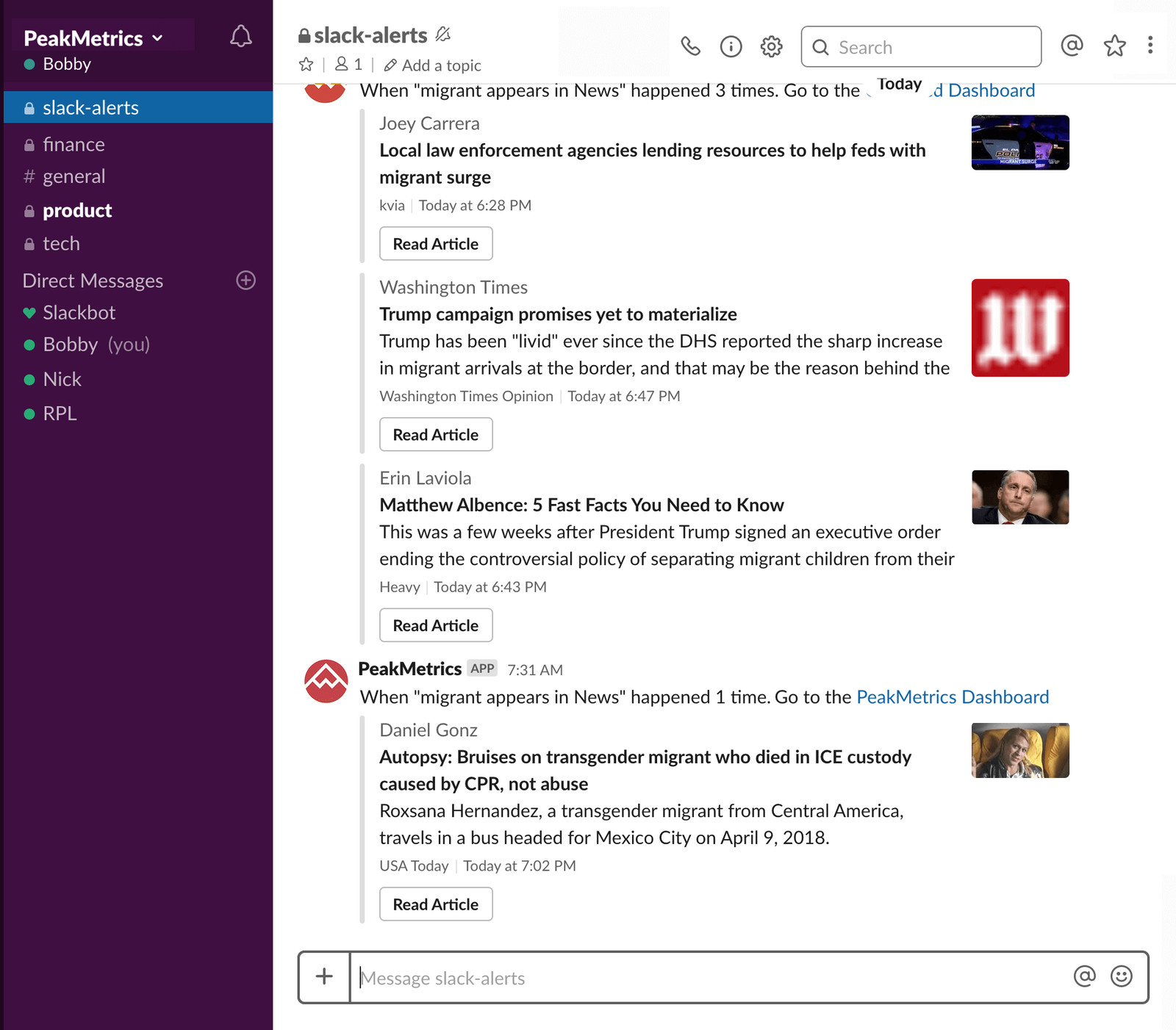Collapse the Direct Messages section
1176x1030 pixels.
92,280
